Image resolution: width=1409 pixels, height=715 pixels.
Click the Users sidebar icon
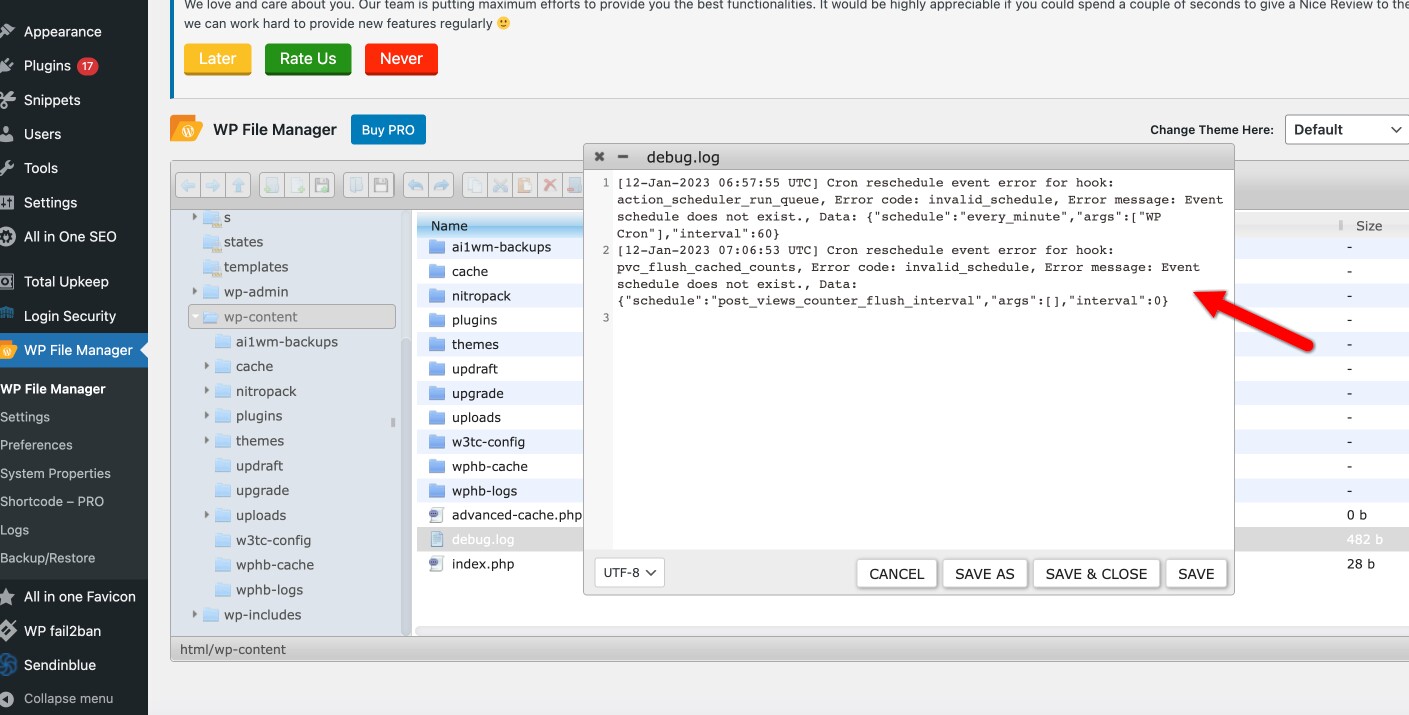pos(8,134)
